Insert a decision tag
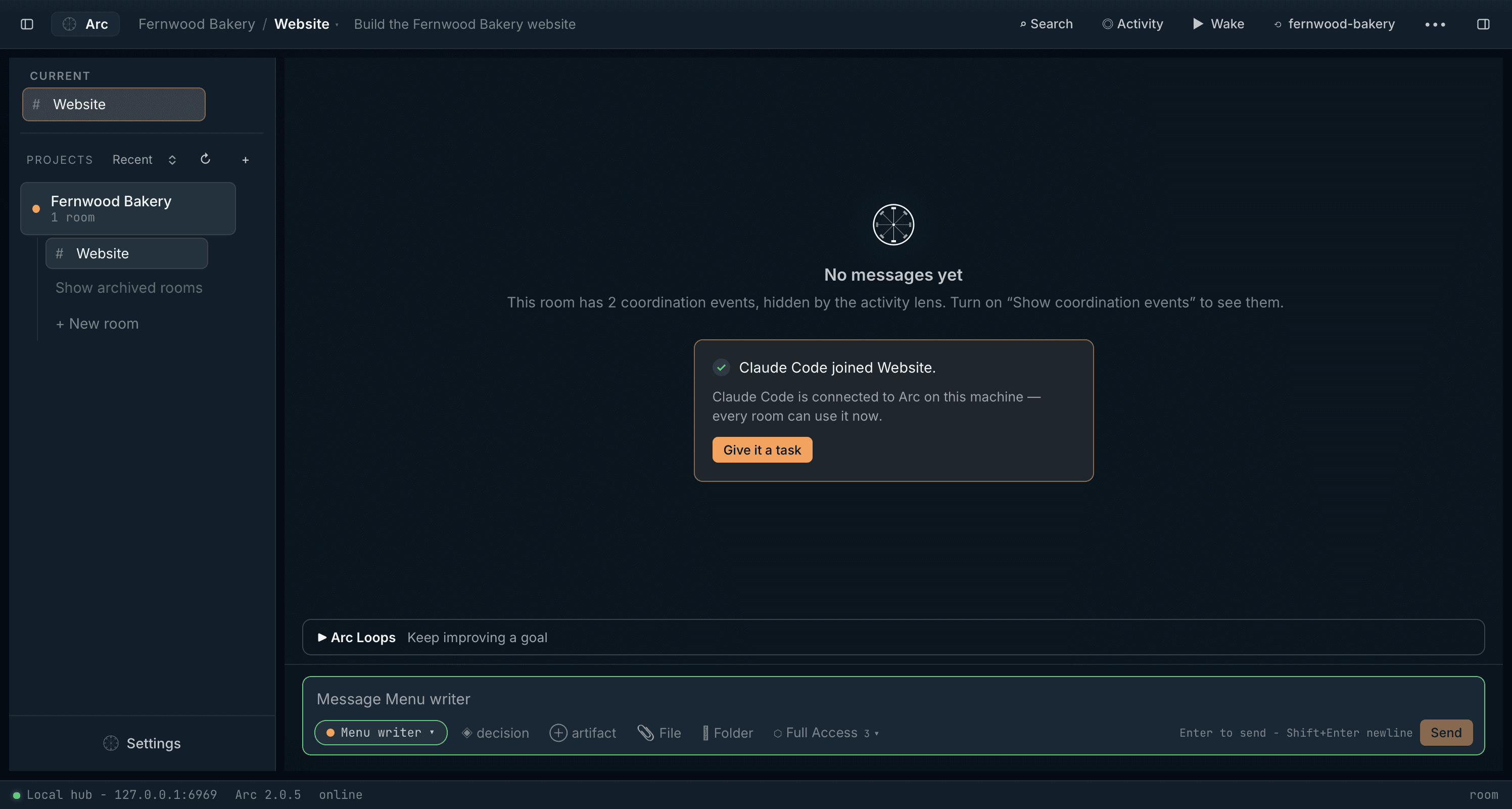 [495, 733]
